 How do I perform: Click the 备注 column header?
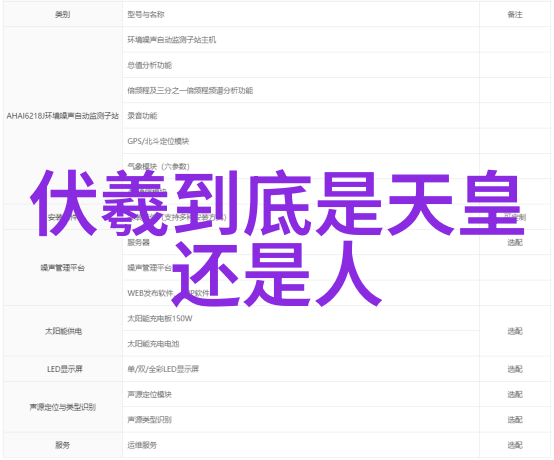[x=514, y=14]
